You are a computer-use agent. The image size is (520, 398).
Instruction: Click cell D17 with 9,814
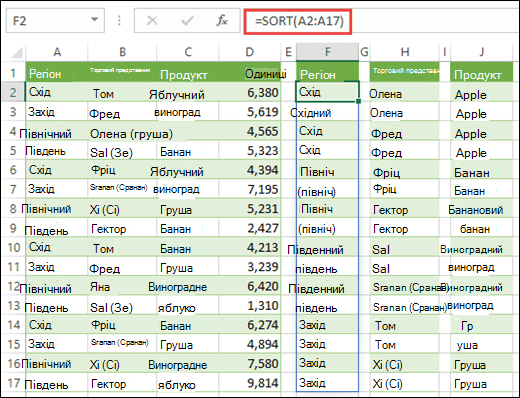[x=250, y=382]
